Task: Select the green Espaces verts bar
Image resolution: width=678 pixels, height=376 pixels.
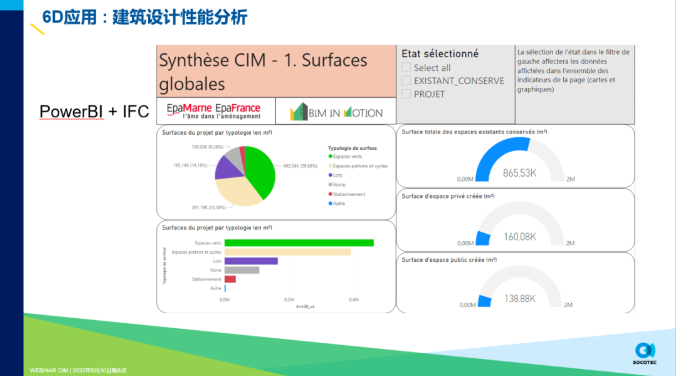Action: pyautogui.click(x=299, y=243)
